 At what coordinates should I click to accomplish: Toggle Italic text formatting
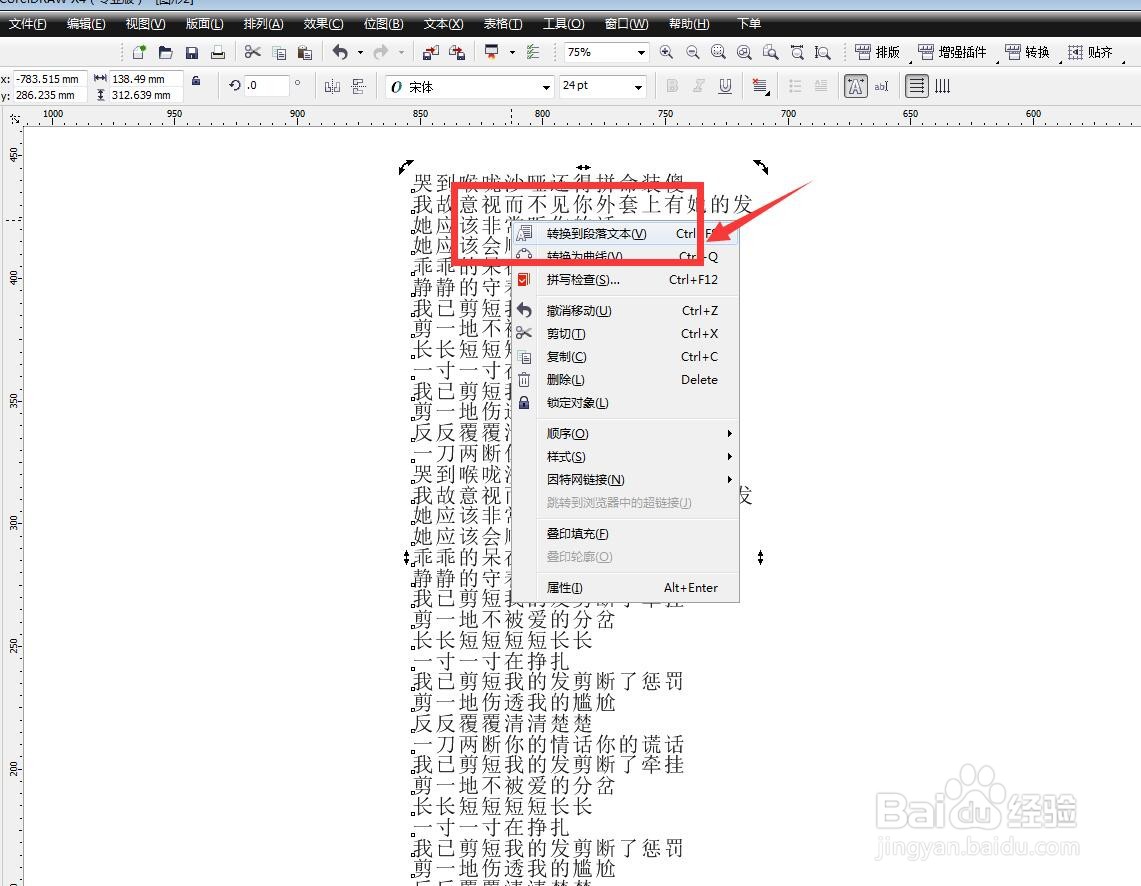click(699, 86)
